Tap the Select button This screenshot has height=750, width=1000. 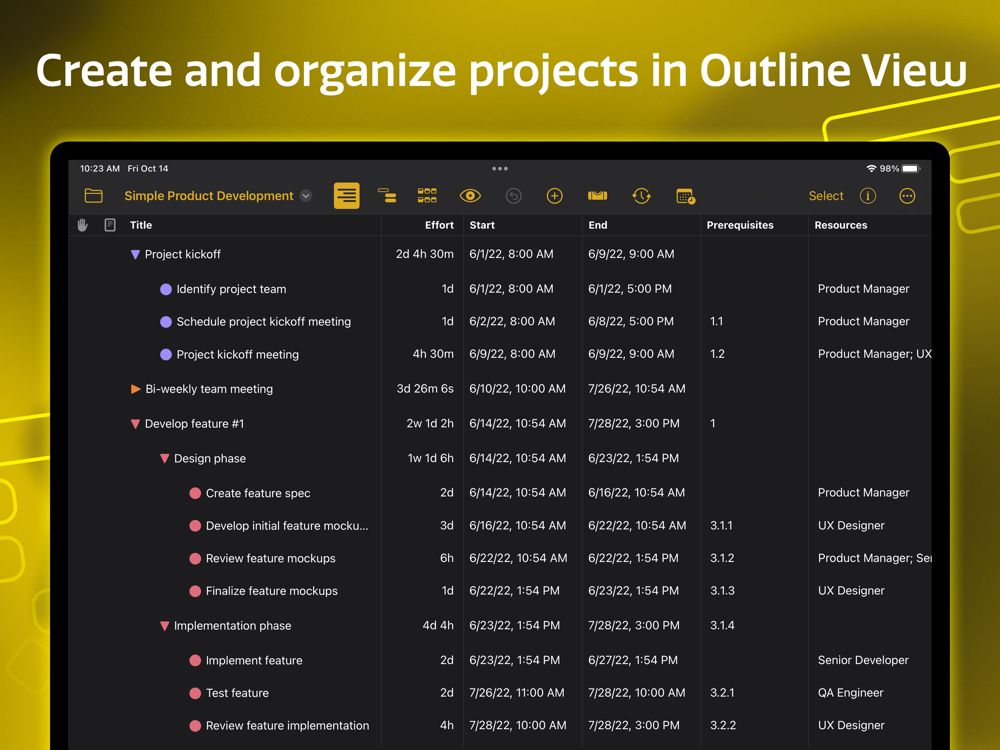pyautogui.click(x=826, y=196)
